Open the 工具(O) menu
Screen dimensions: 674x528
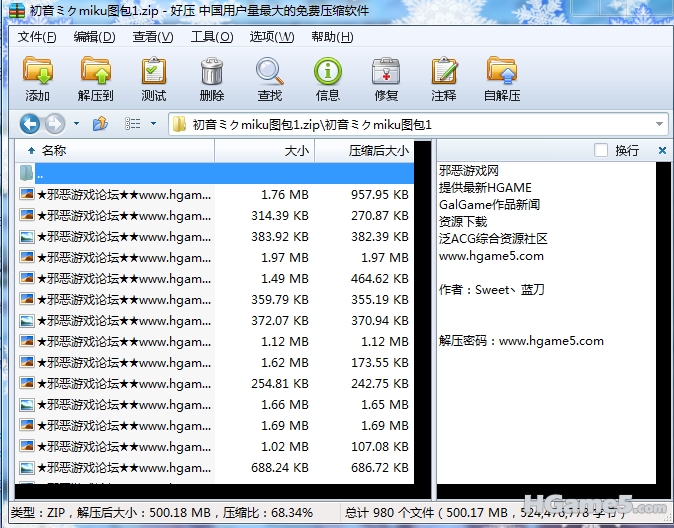tap(212, 37)
